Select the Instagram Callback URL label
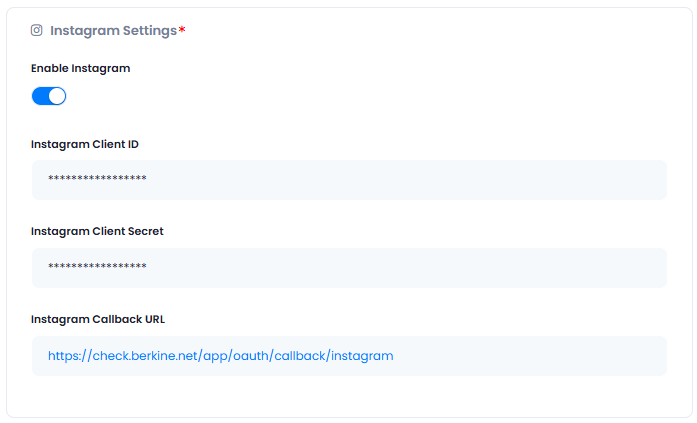 [x=98, y=319]
